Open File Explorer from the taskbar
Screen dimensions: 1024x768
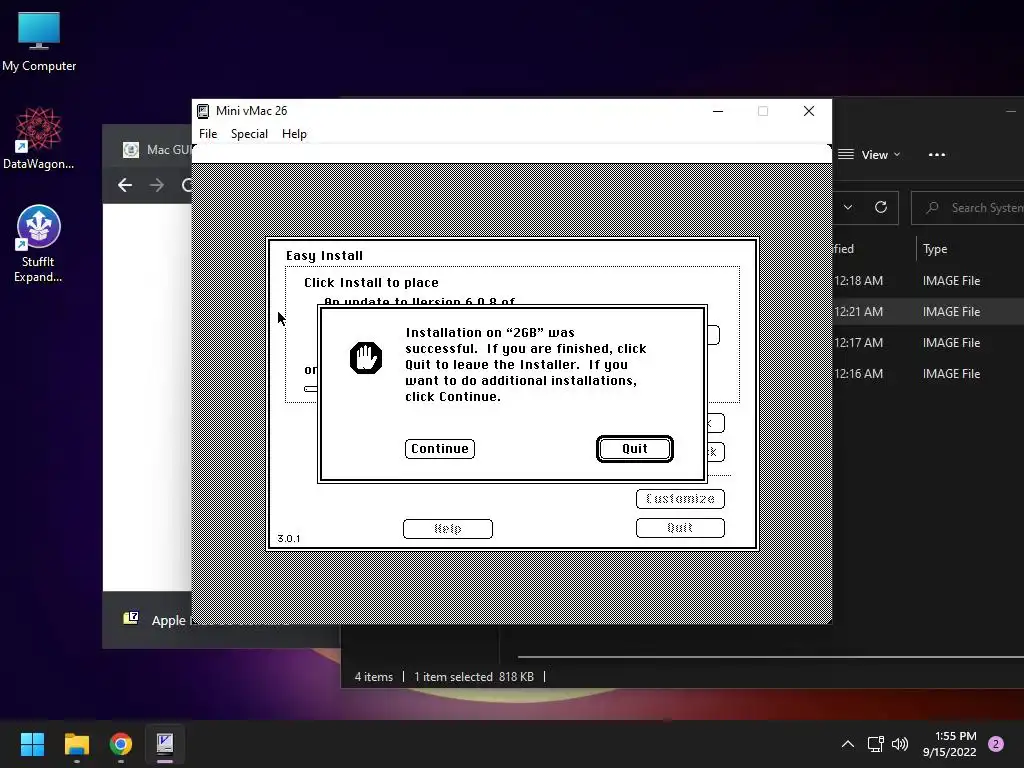tap(76, 744)
